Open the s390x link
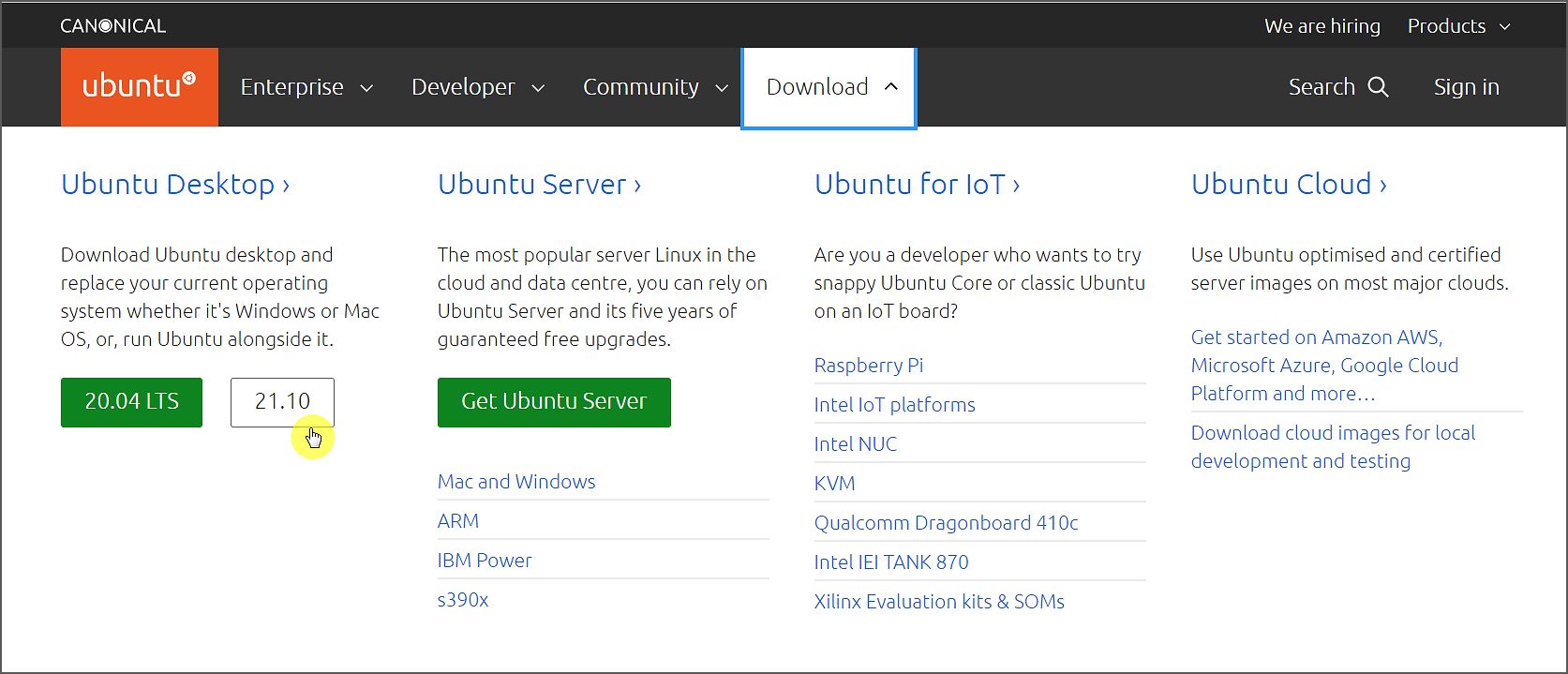This screenshot has height=674, width=1568. point(463,600)
